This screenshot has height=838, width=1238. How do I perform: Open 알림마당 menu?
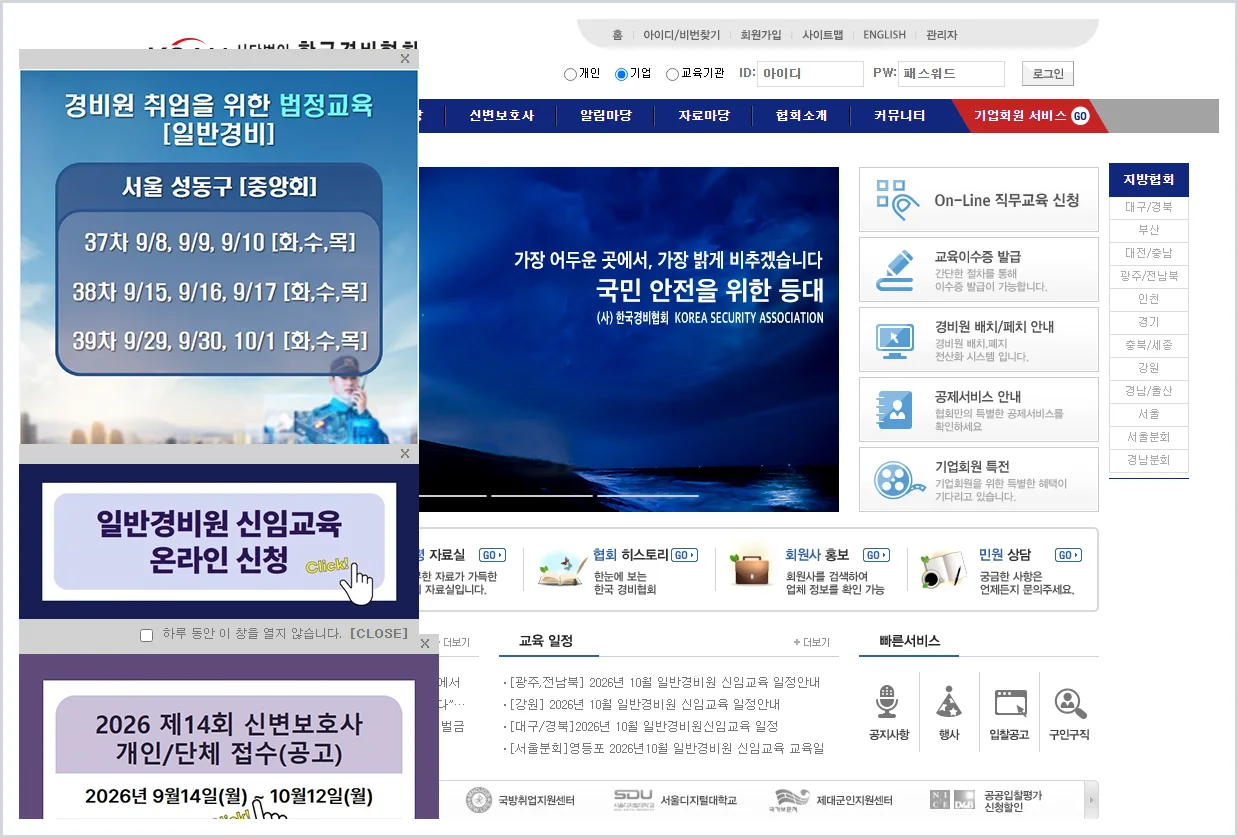[606, 116]
